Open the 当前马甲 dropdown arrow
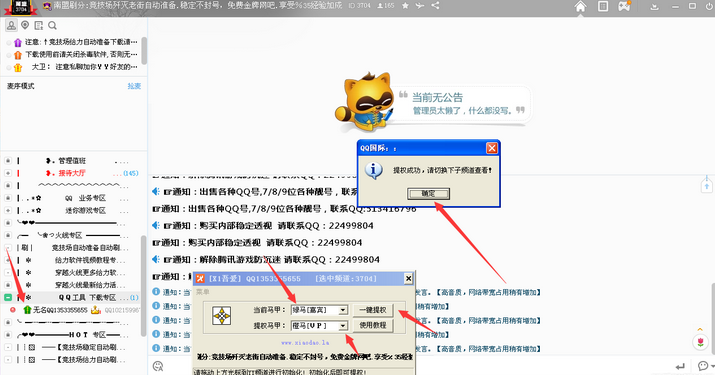715x375 pixels. (x=343, y=310)
